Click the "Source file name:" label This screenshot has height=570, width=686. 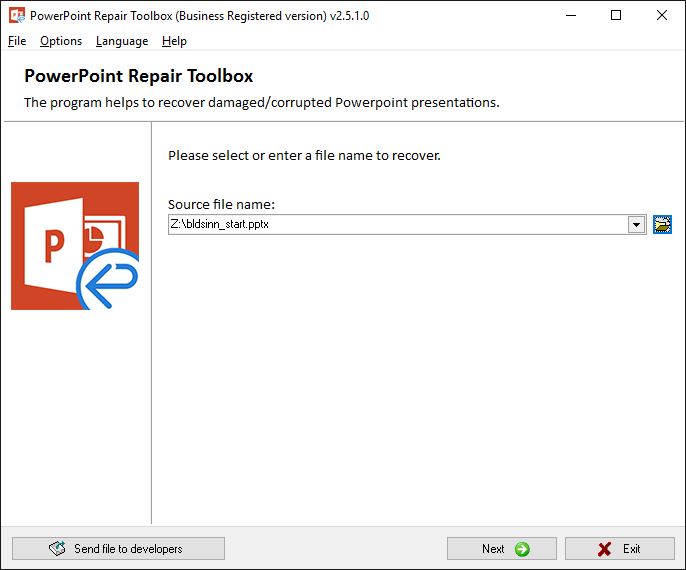[x=221, y=205]
